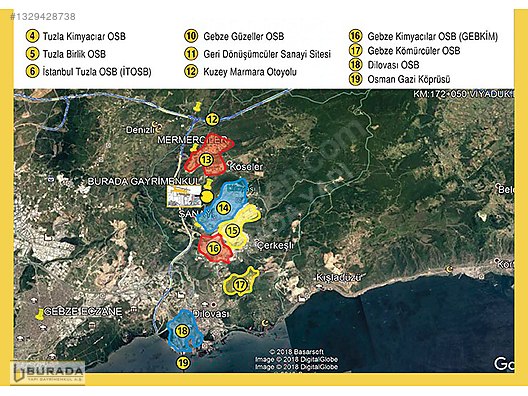
Task: Click map marker 15 in the yellow zone
Action: coord(232,231)
